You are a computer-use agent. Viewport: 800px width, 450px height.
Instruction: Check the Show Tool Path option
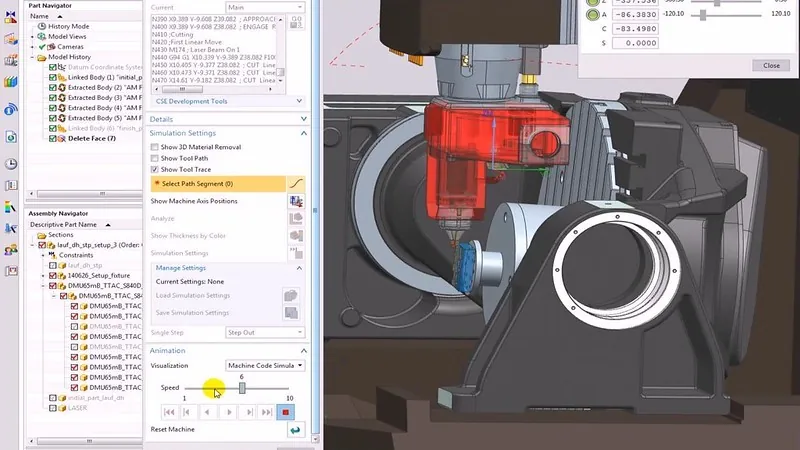tap(154, 158)
